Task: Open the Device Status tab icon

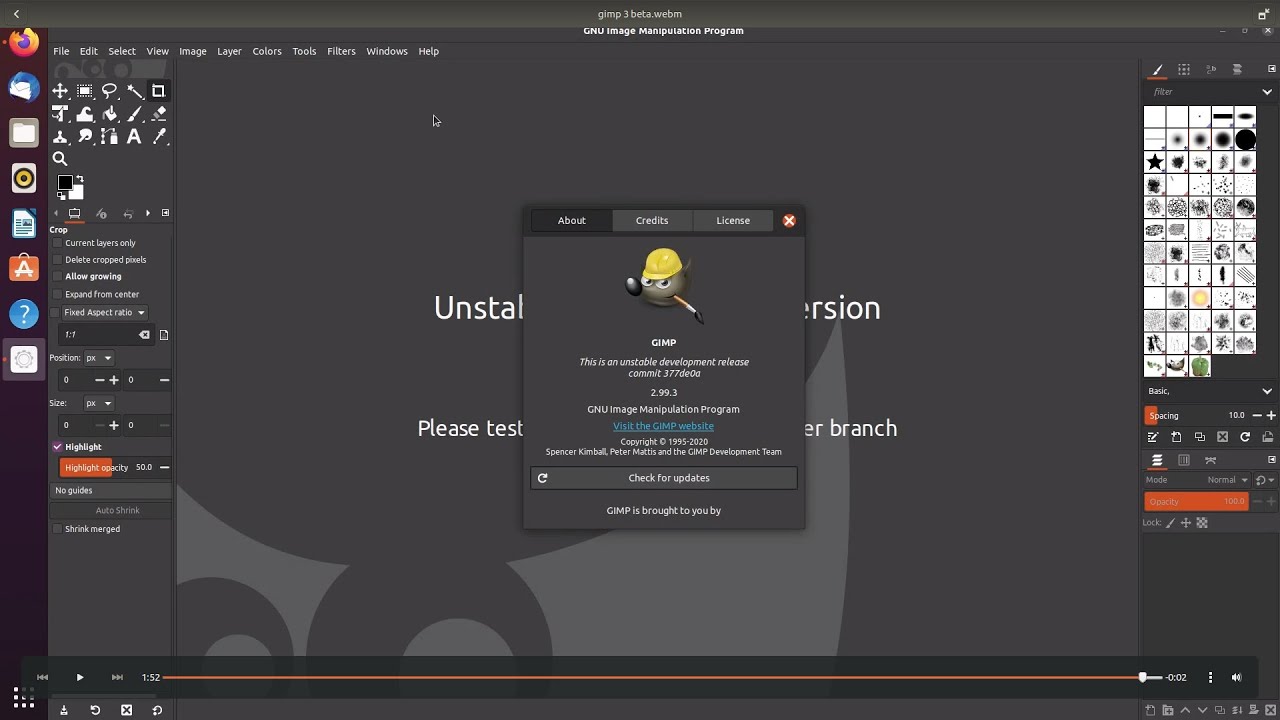Action: pos(101,213)
